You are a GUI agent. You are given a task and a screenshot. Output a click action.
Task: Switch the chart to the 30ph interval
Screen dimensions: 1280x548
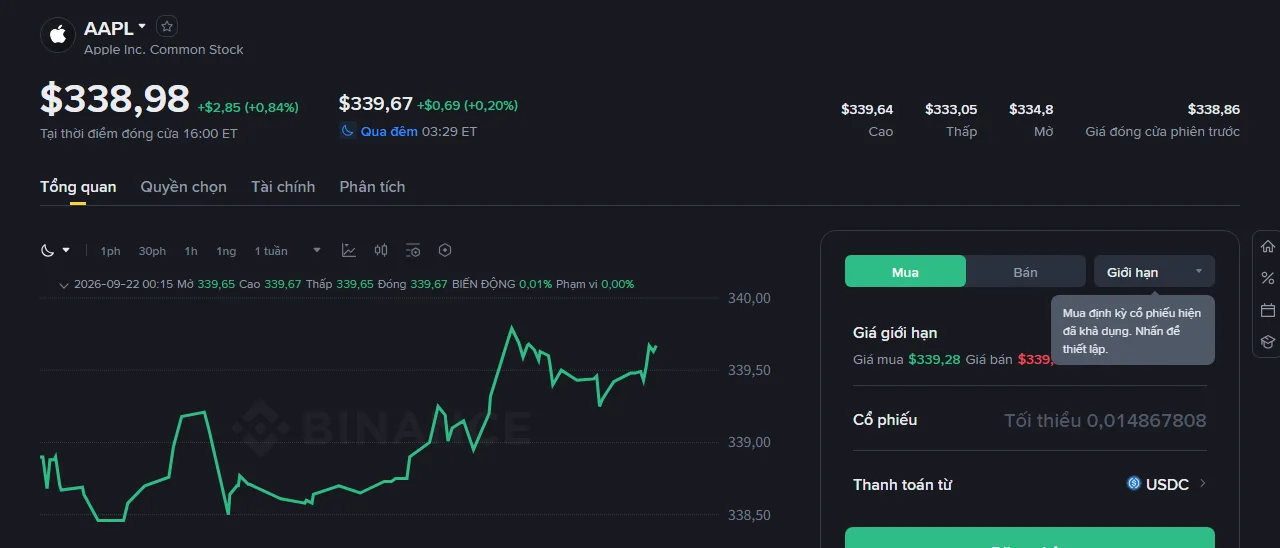(x=152, y=251)
